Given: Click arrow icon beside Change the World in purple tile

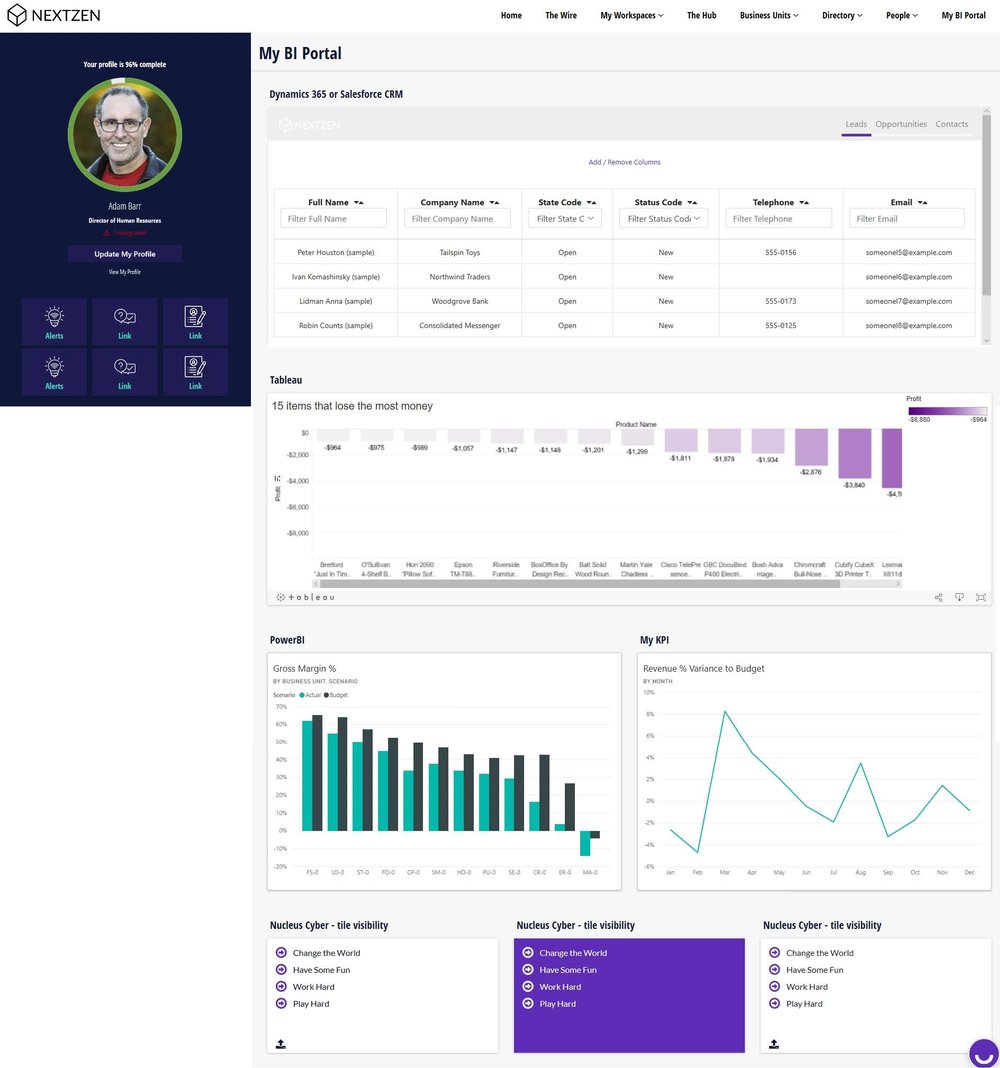Looking at the screenshot, I should point(527,952).
